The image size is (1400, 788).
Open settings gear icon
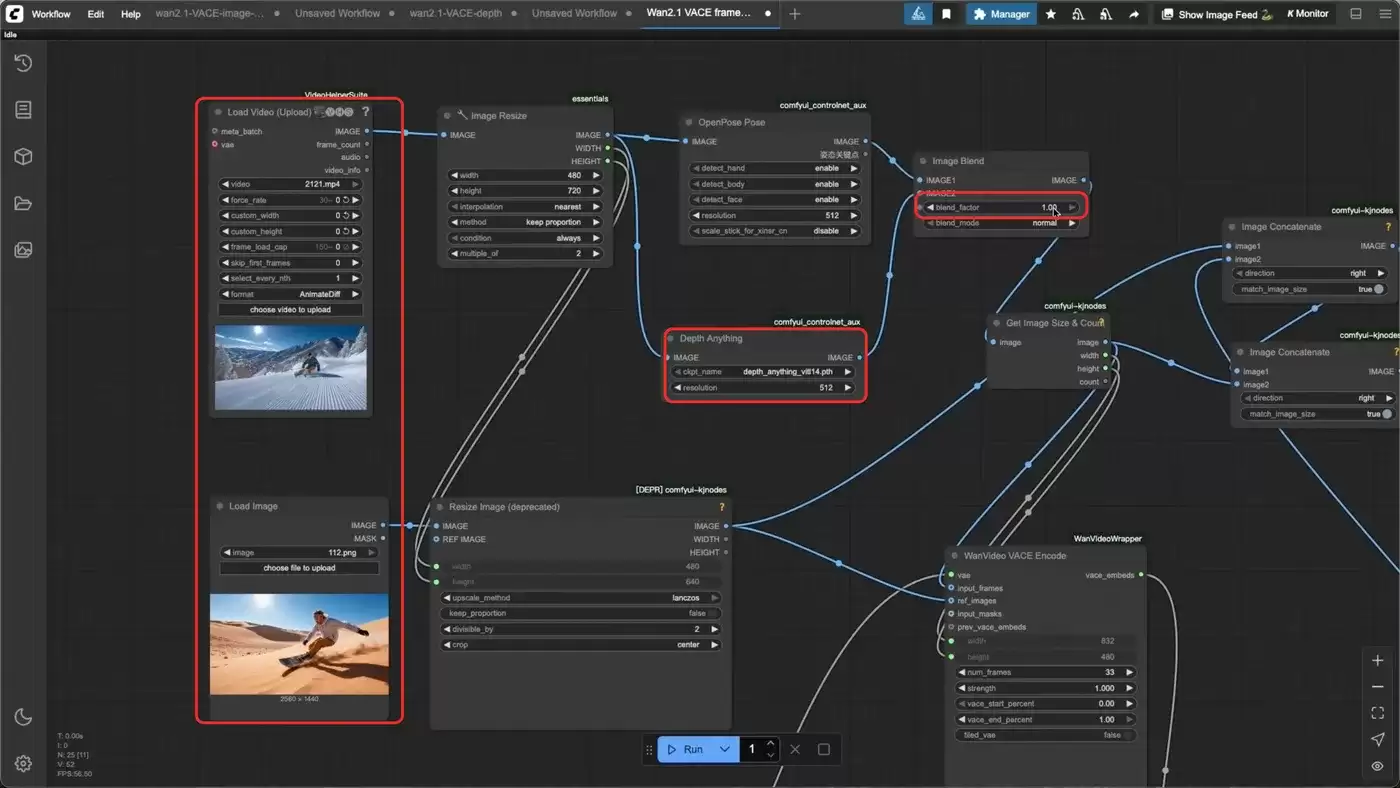(23, 763)
